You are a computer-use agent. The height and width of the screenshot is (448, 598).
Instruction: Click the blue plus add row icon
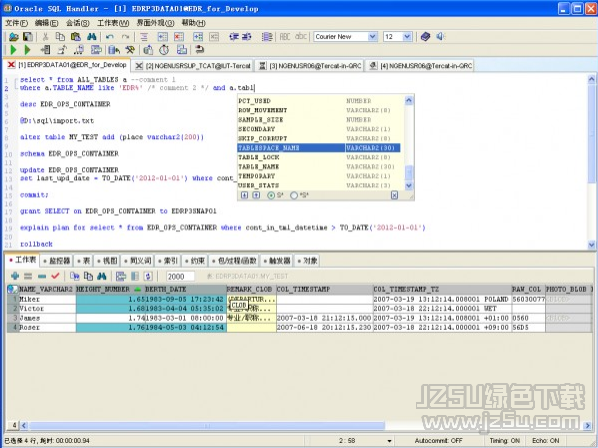point(15,276)
